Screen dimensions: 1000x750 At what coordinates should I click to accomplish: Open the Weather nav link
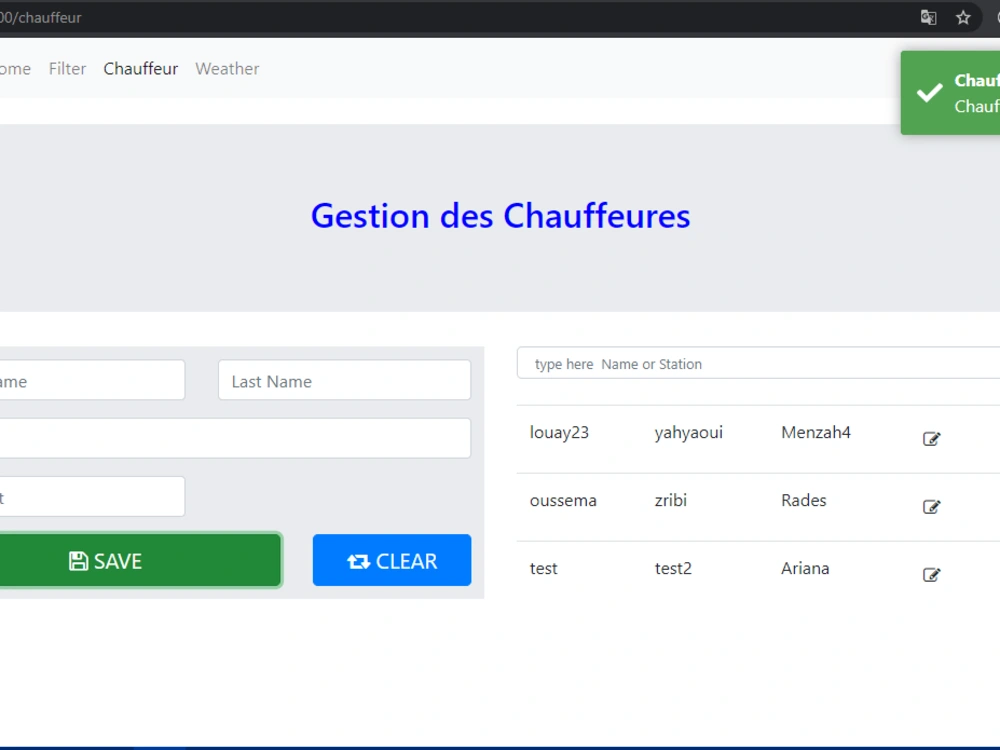coord(227,69)
